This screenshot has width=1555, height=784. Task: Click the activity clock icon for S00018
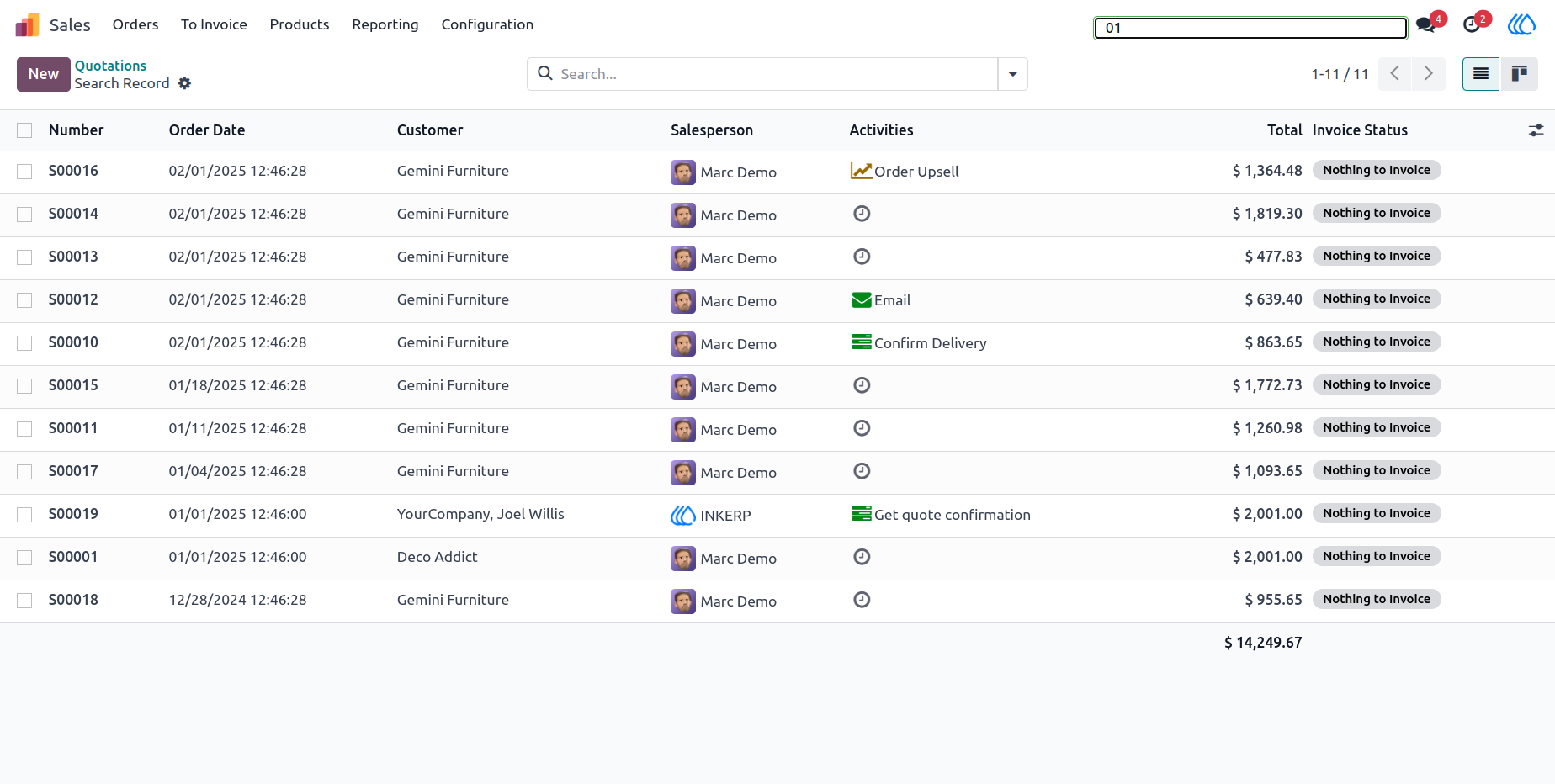tap(862, 600)
